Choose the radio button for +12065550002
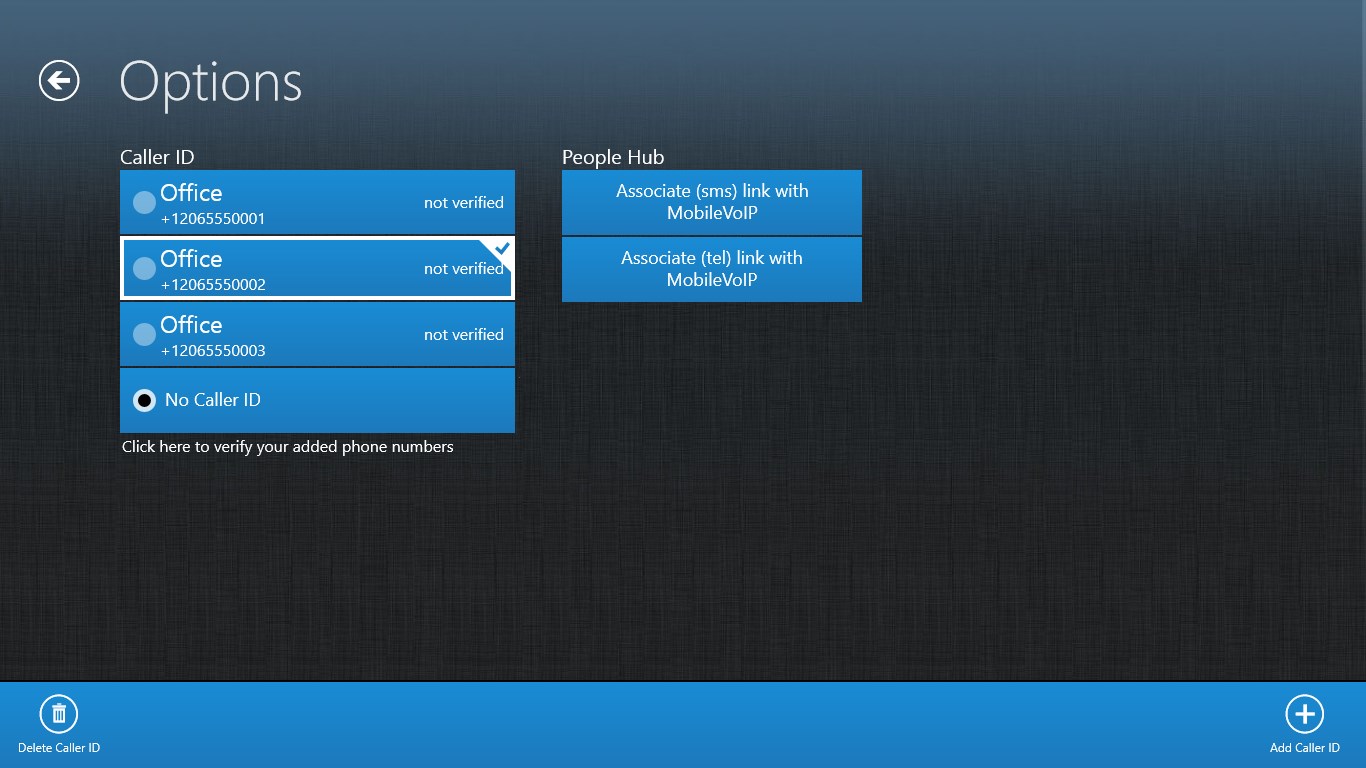 tap(144, 268)
